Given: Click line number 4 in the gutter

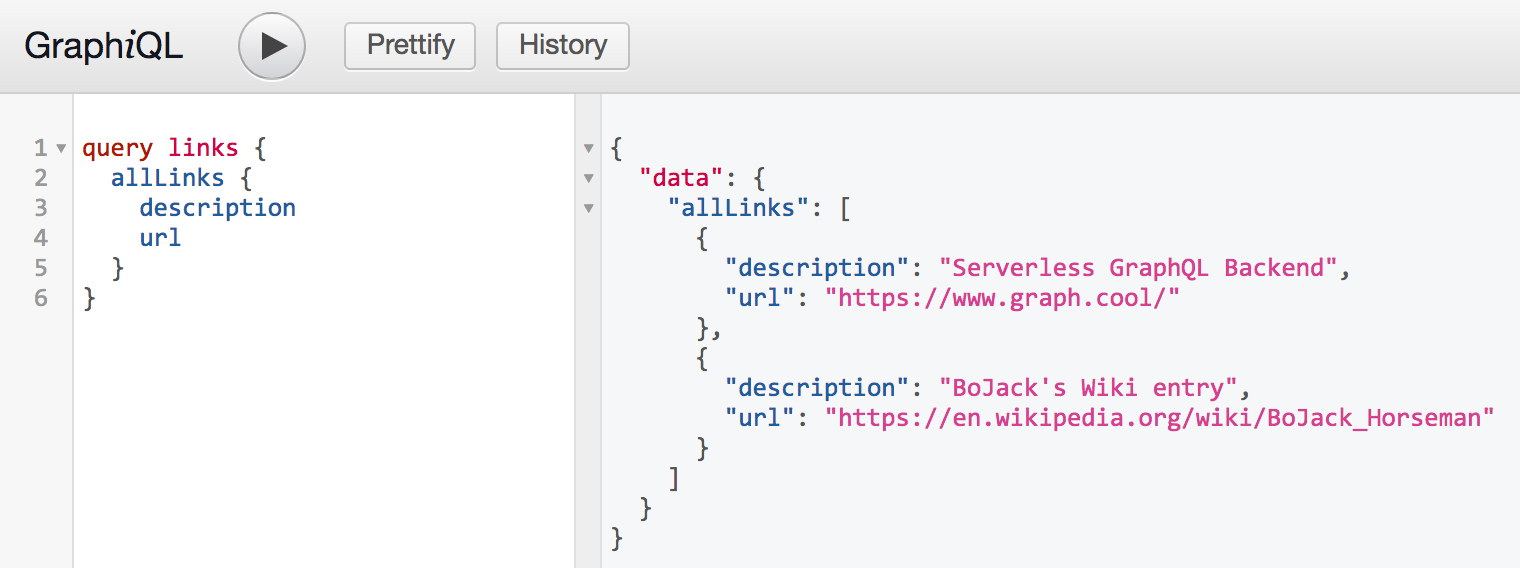Looking at the screenshot, I should [x=40, y=238].
